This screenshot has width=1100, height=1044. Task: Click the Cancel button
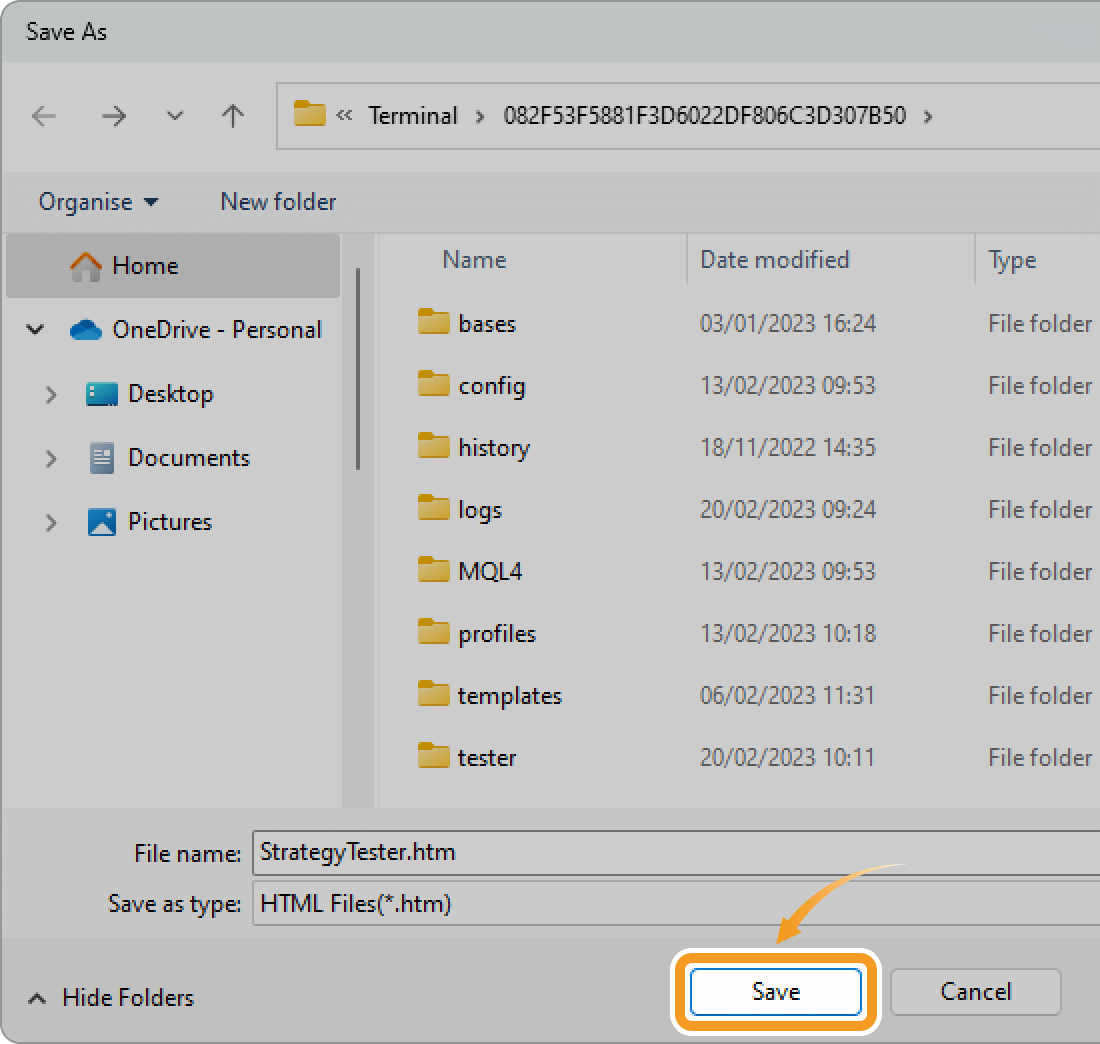point(975,991)
